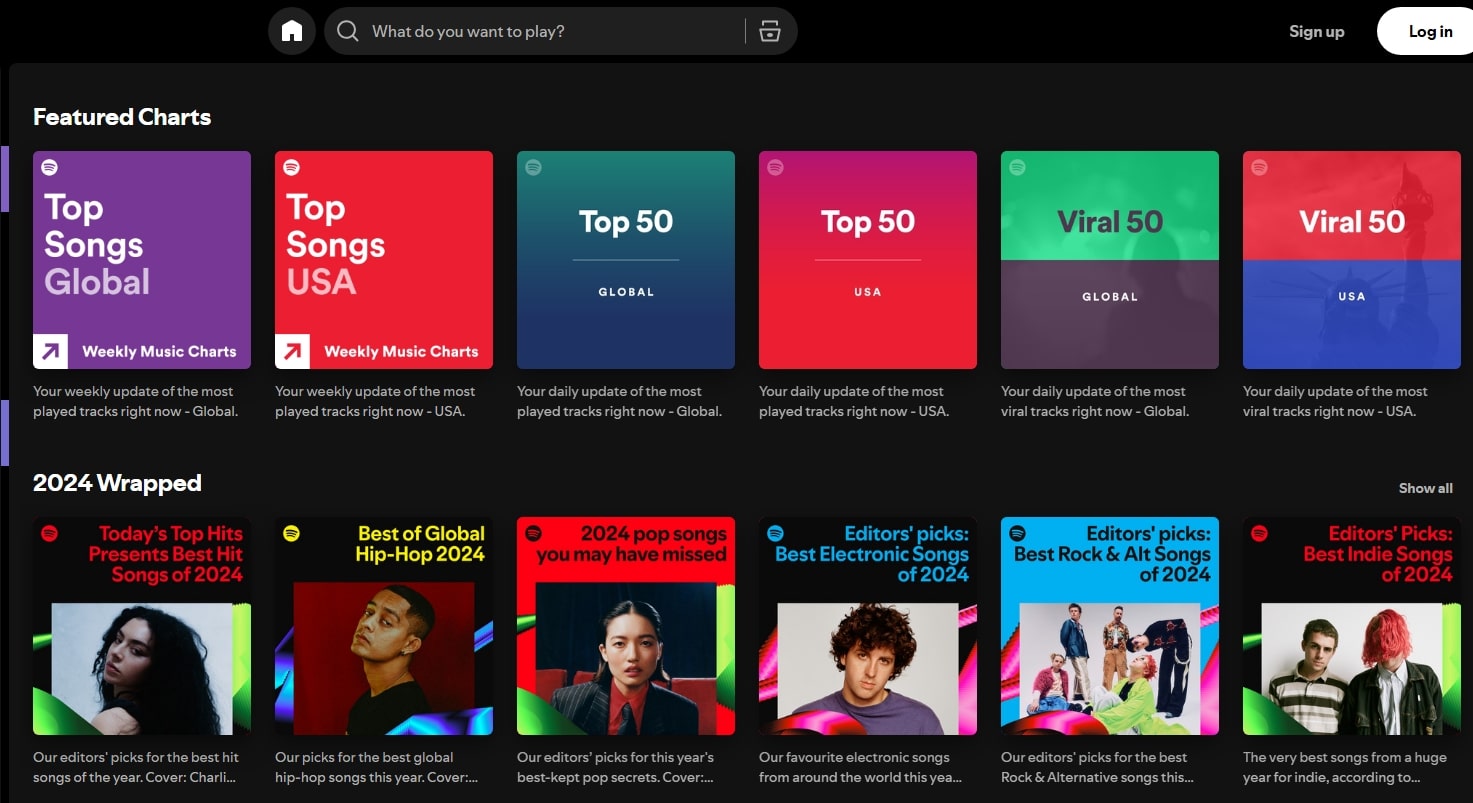Open Browse via the icon in the search bar
This screenshot has width=1473, height=803.
pyautogui.click(x=769, y=31)
